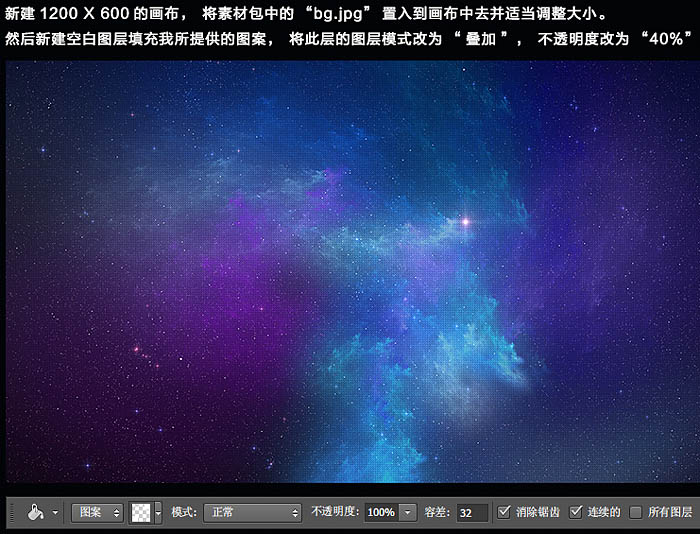Click the 容差 tolerance field showing 32

472,513
